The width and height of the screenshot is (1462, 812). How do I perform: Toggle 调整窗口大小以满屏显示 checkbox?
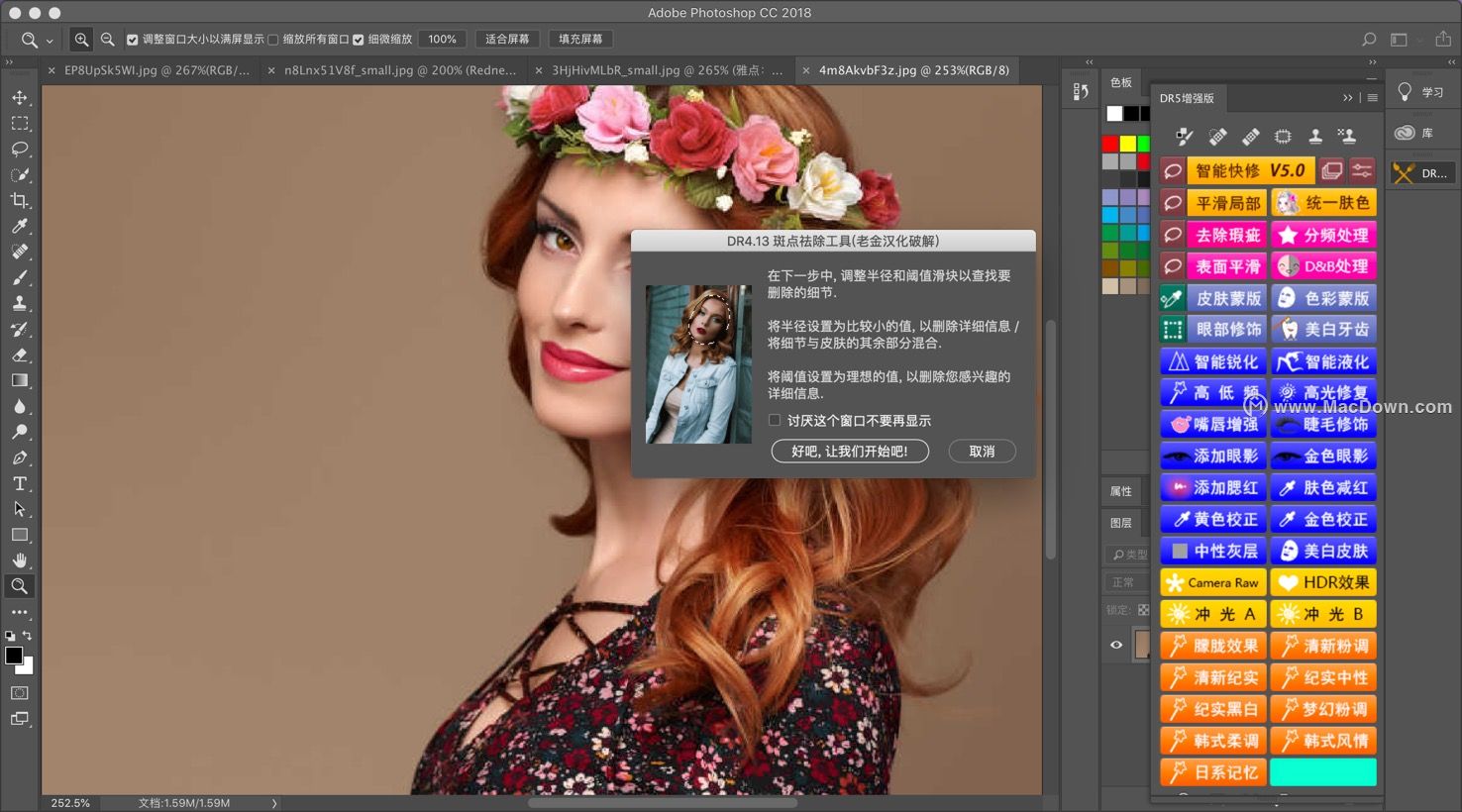132,40
